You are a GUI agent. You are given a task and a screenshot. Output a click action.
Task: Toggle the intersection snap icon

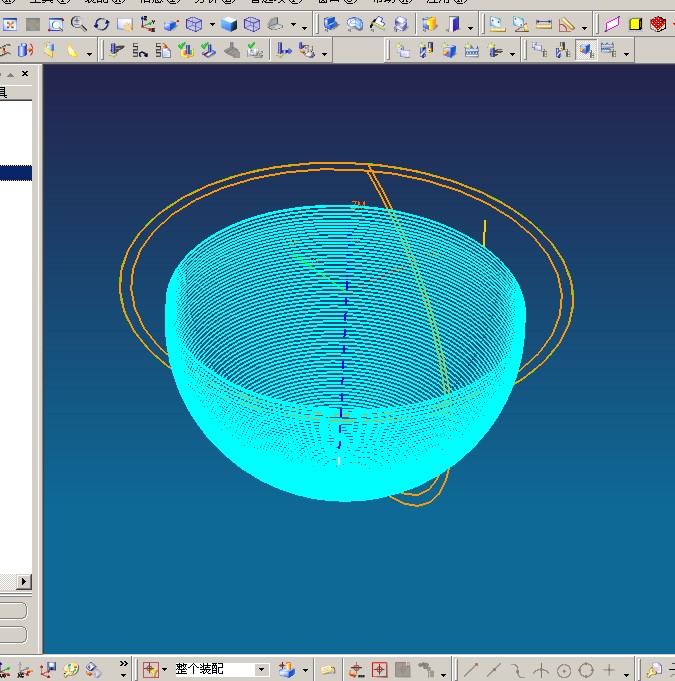pos(540,670)
